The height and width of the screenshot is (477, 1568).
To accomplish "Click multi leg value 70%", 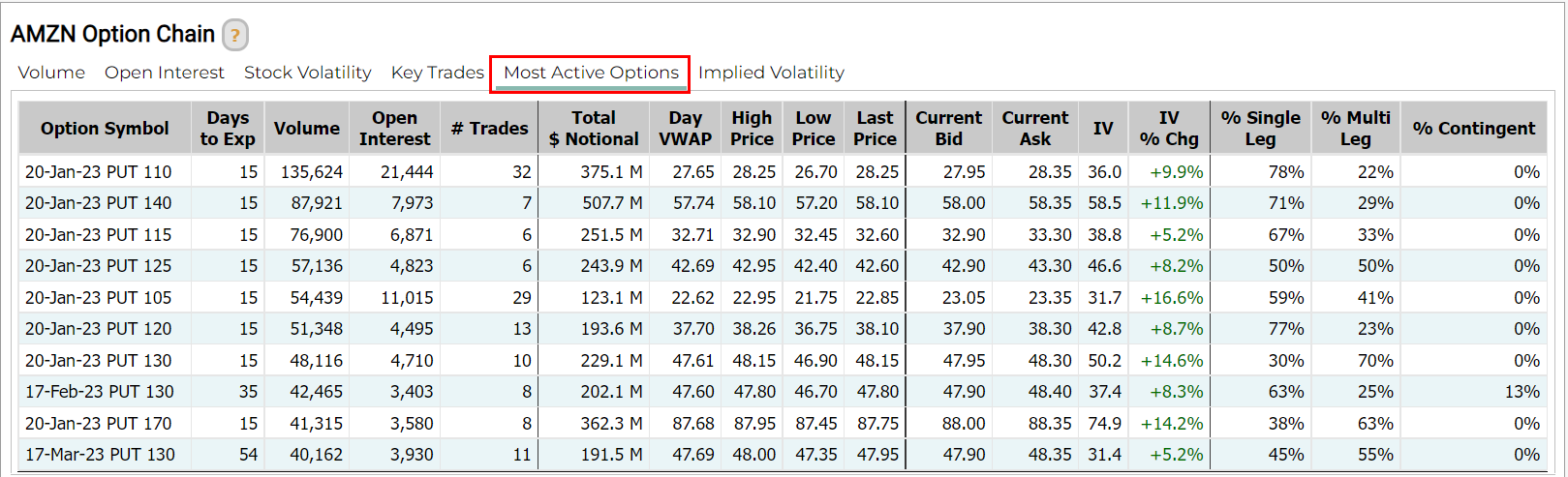I will tap(1375, 360).
